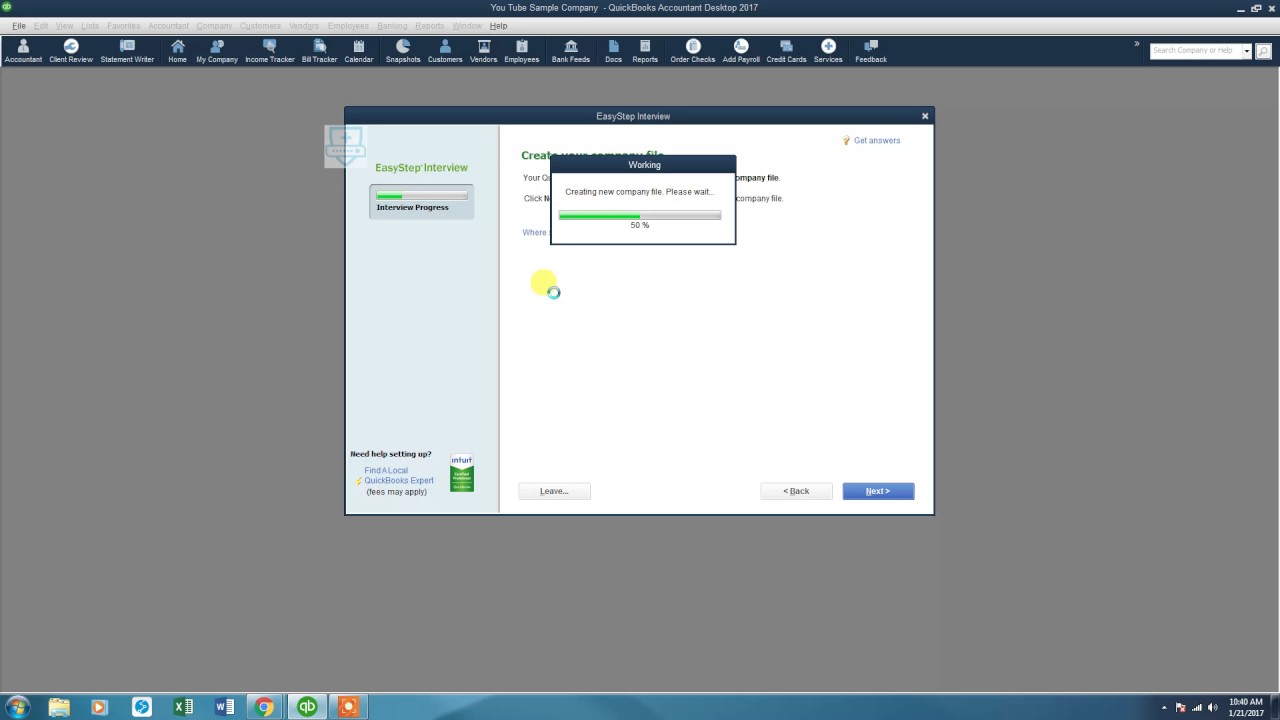The image size is (1280, 720).
Task: Click the Search Company or Help field
Action: tap(1196, 51)
